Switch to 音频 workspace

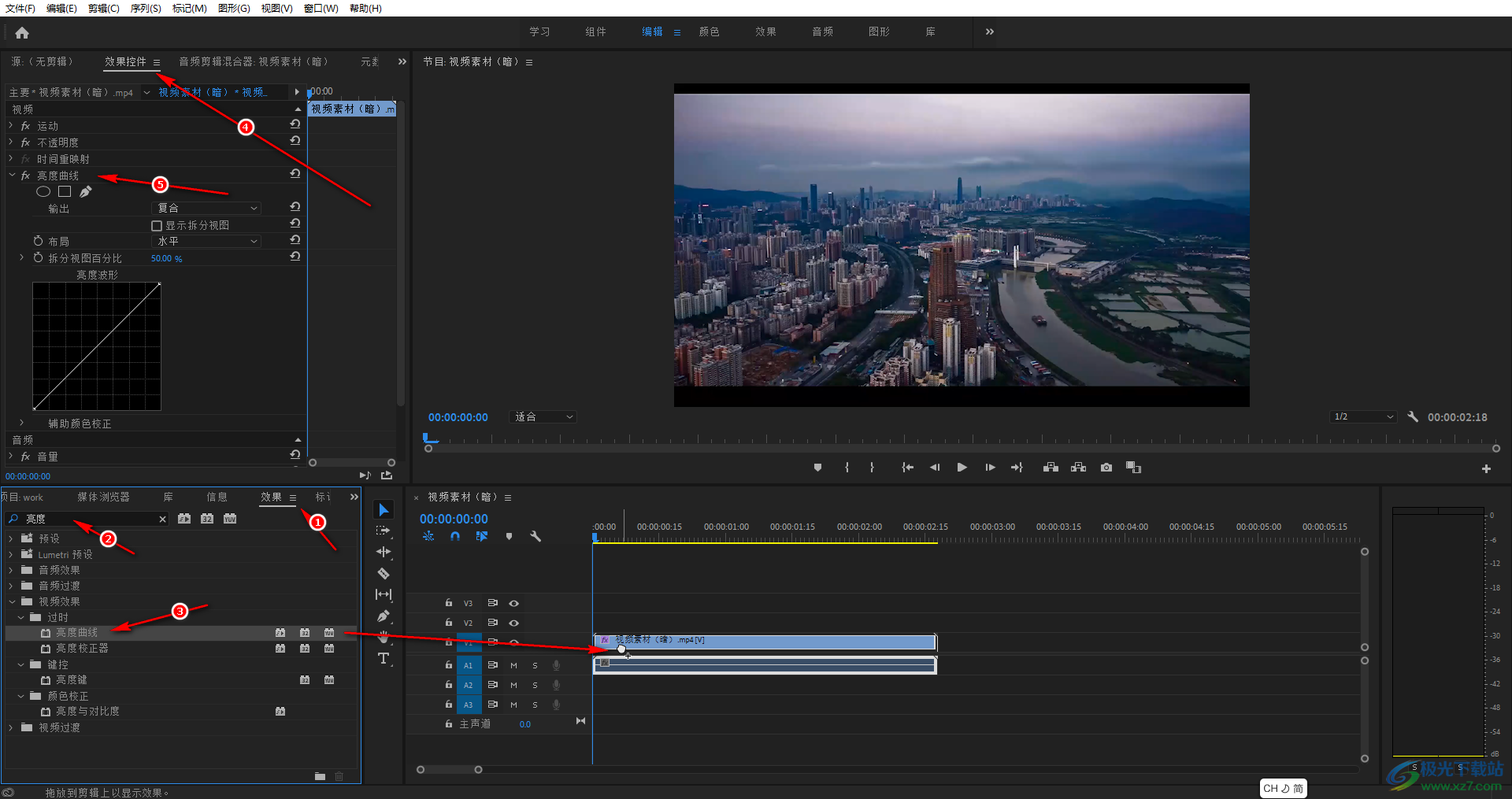[822, 31]
